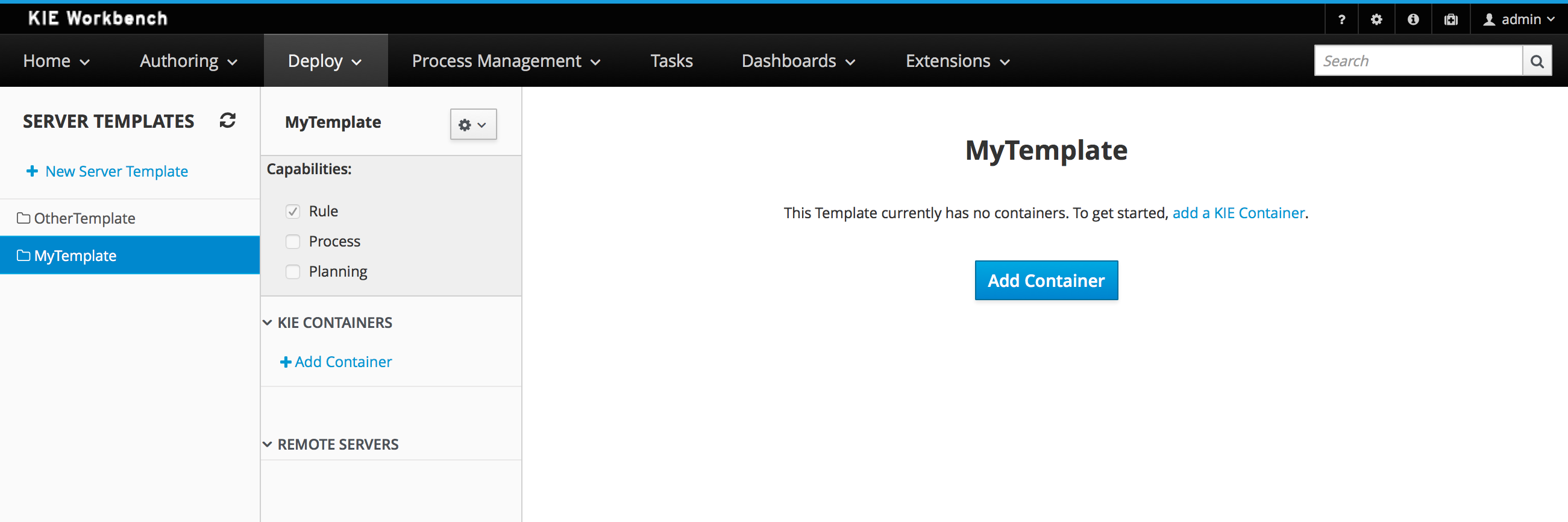Click the 'add a KIE Container' link

click(1238, 213)
